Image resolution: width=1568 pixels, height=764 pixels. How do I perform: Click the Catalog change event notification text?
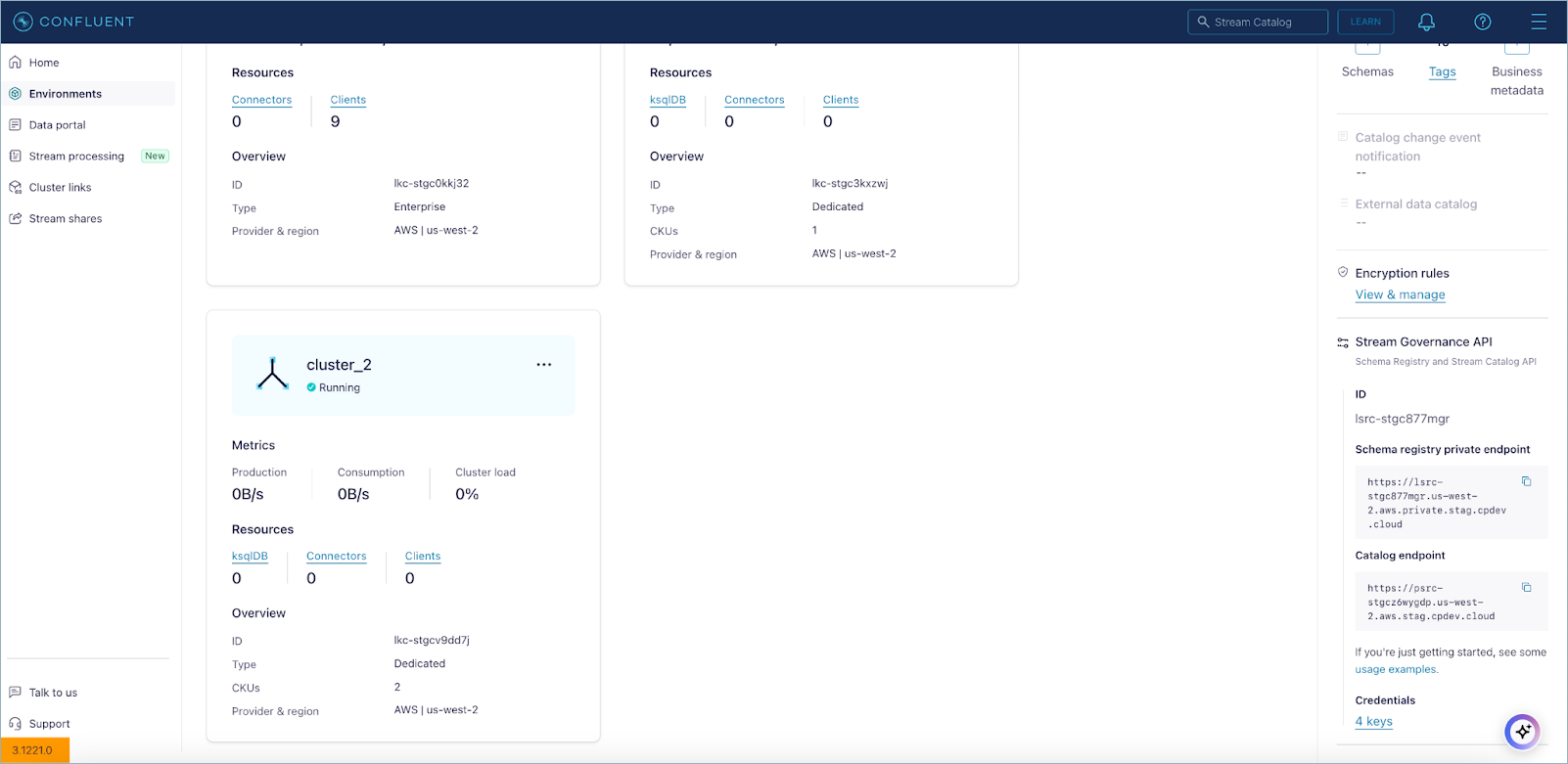pos(1417,147)
